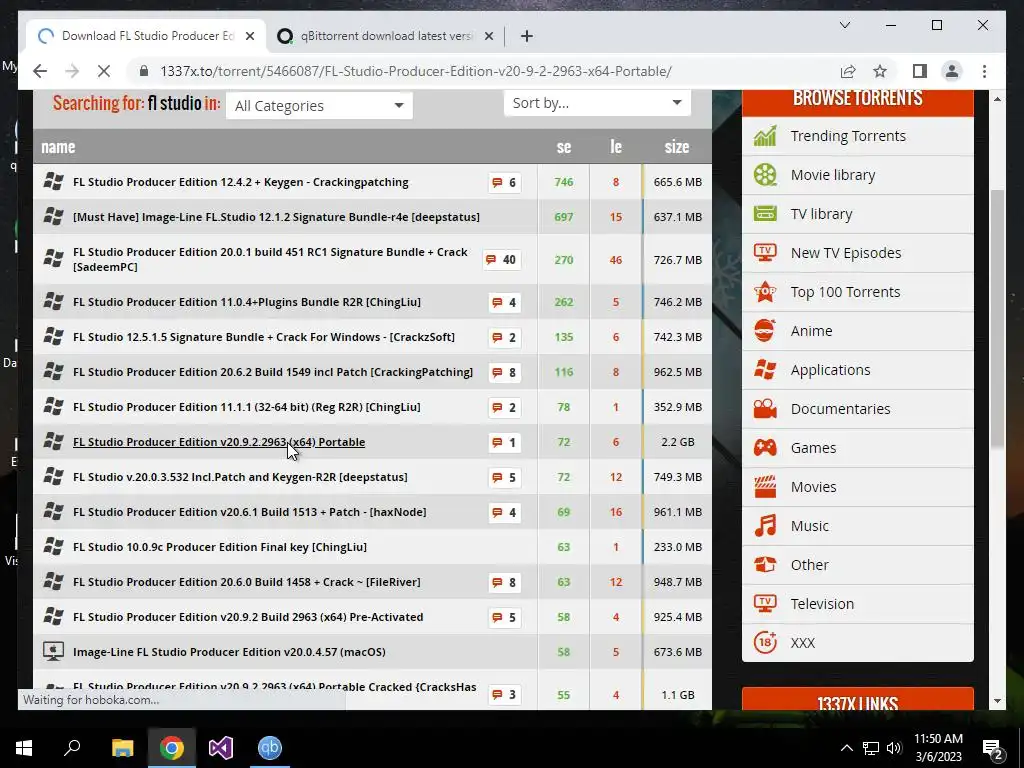The width and height of the screenshot is (1024, 768).
Task: Click the page vertical scrollbar thumb
Action: [997, 319]
